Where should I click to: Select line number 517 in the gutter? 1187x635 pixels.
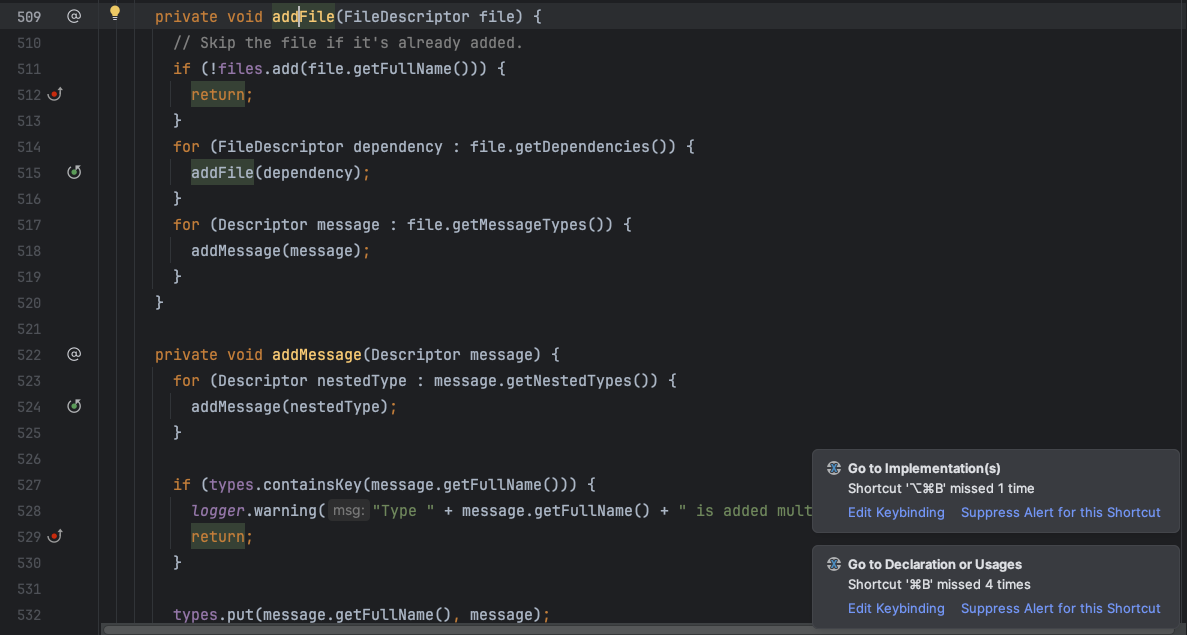(30, 224)
